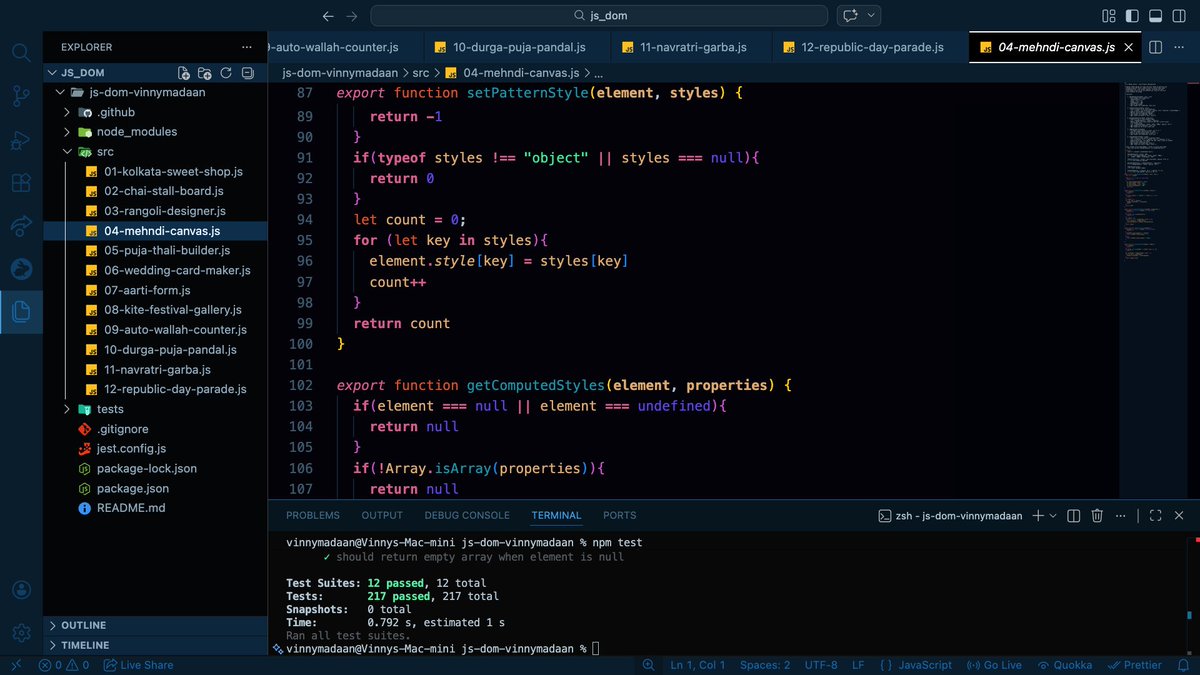Screen dimensions: 1200x675
Task: Add a new terminal with plus icon
Action: [1038, 516]
